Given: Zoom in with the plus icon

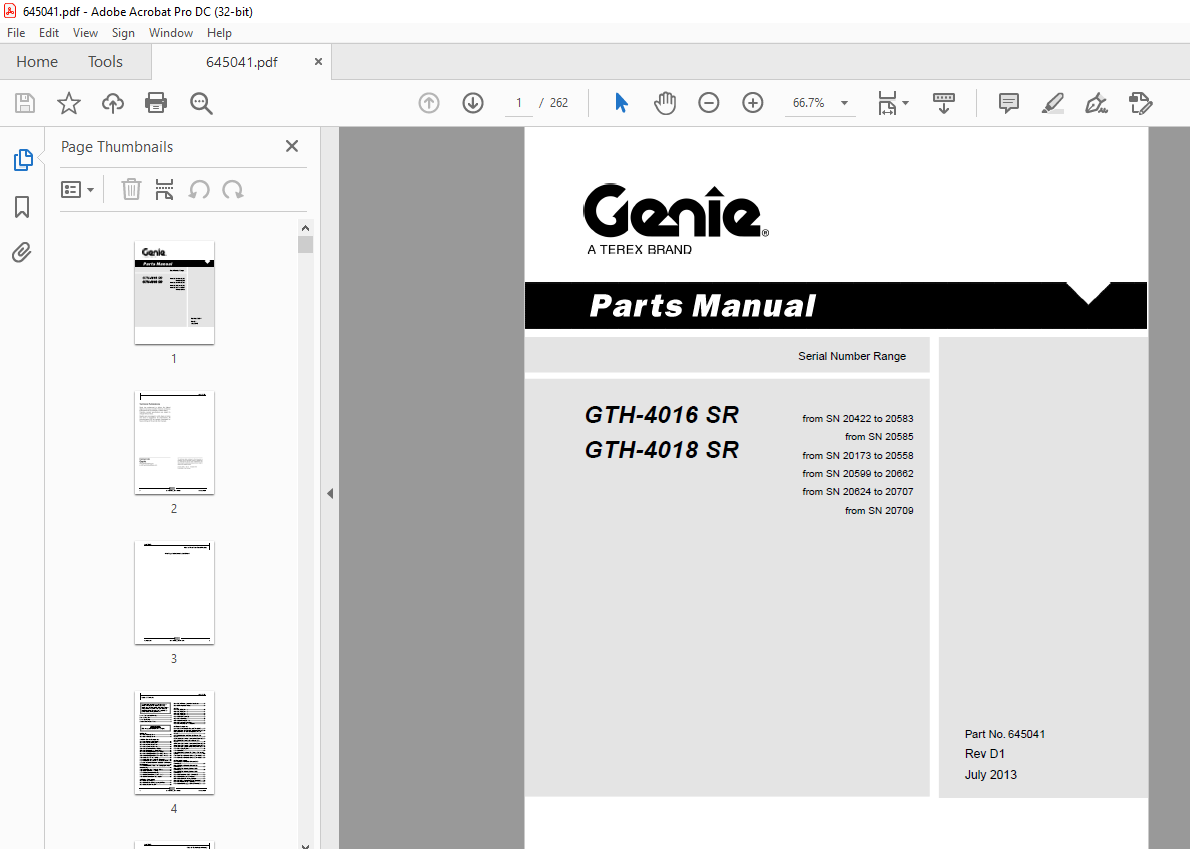Looking at the screenshot, I should 753,103.
